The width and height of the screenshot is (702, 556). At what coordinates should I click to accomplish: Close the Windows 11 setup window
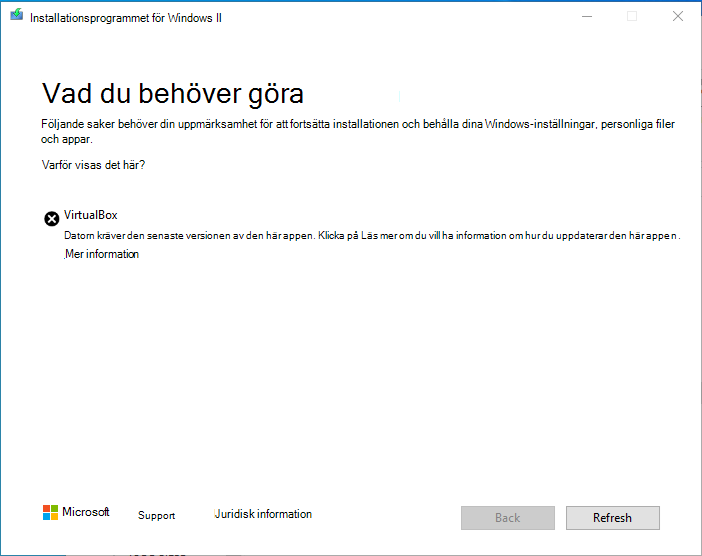pyautogui.click(x=678, y=17)
